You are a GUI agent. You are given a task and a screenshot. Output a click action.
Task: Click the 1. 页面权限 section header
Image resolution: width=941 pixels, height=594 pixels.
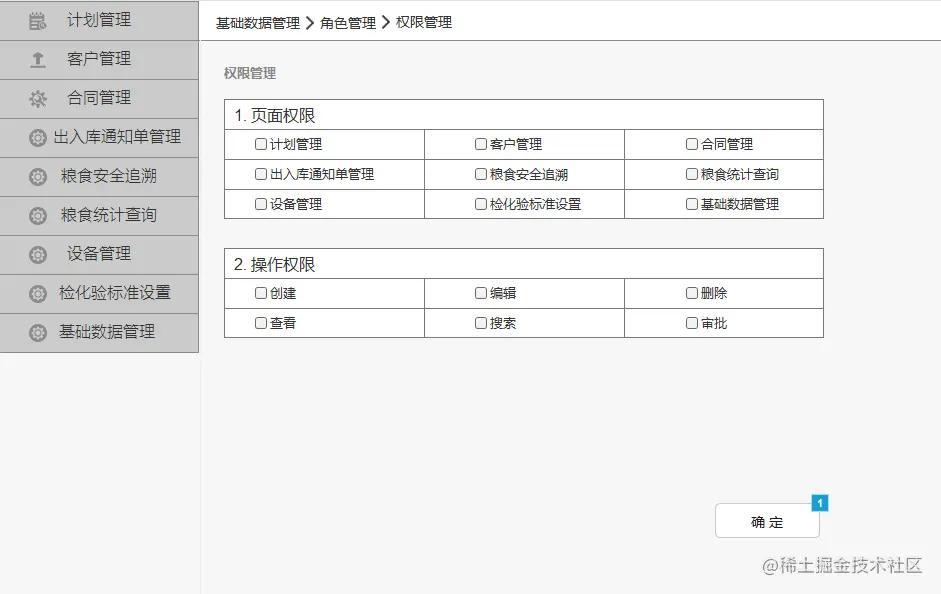tap(524, 115)
